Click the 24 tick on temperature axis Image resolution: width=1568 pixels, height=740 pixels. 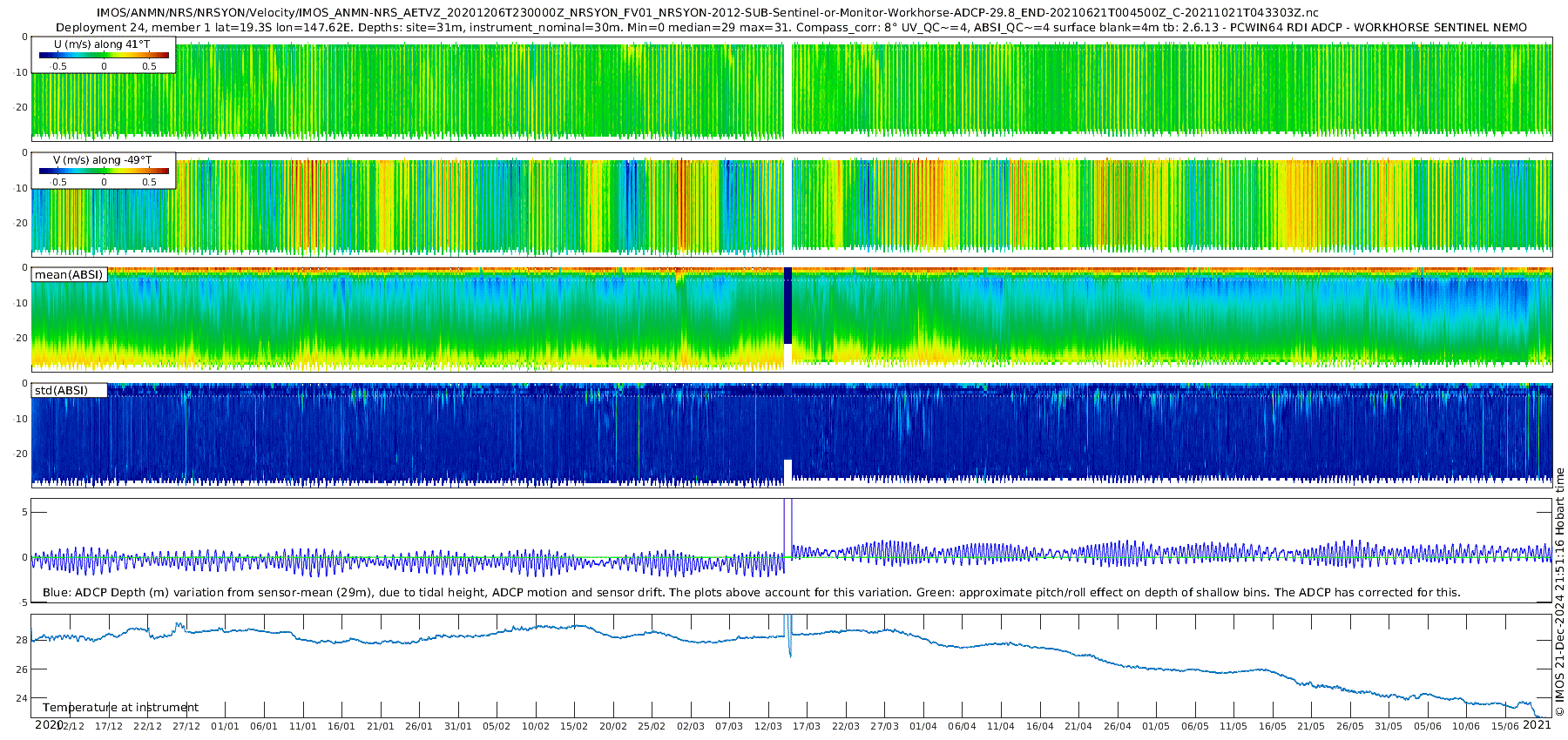(22, 698)
